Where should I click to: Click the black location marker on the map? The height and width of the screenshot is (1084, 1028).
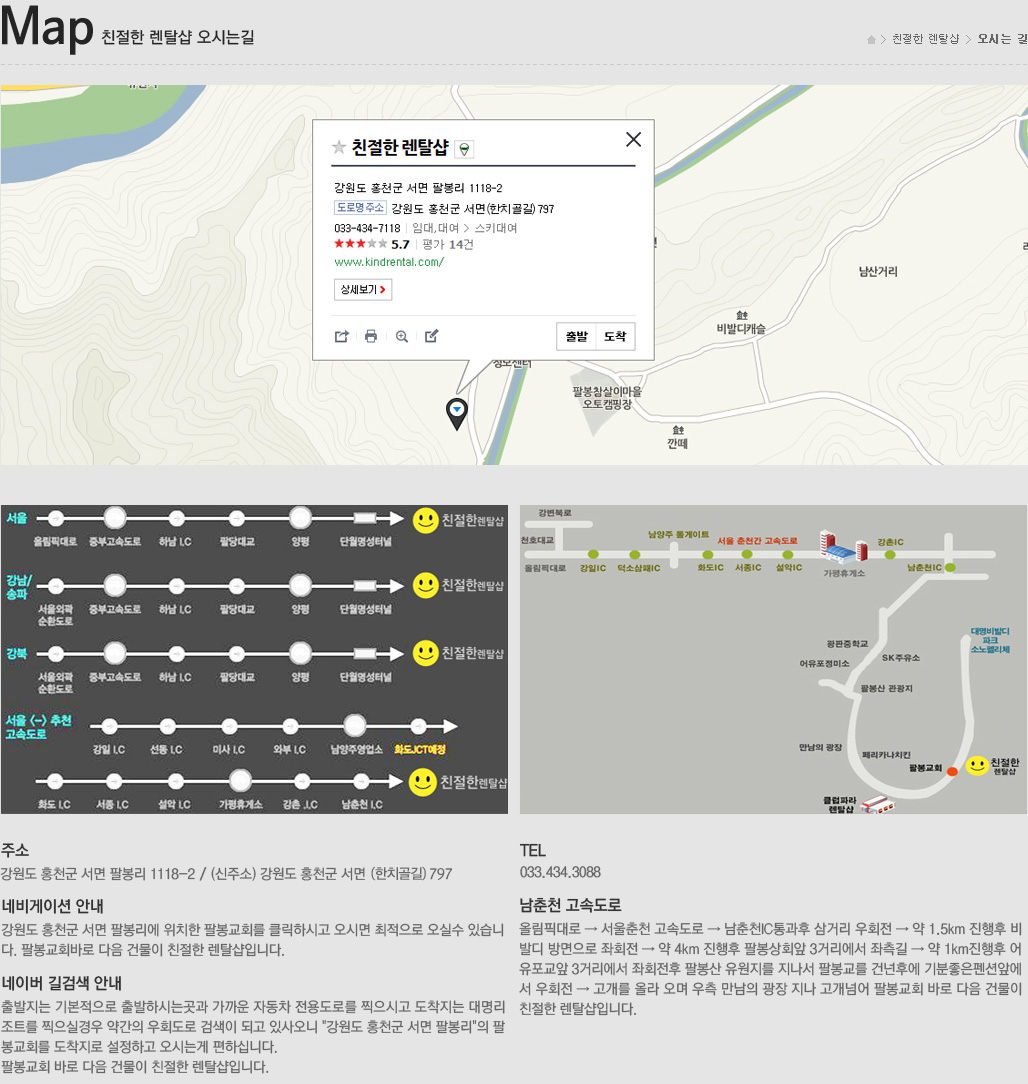point(457,412)
